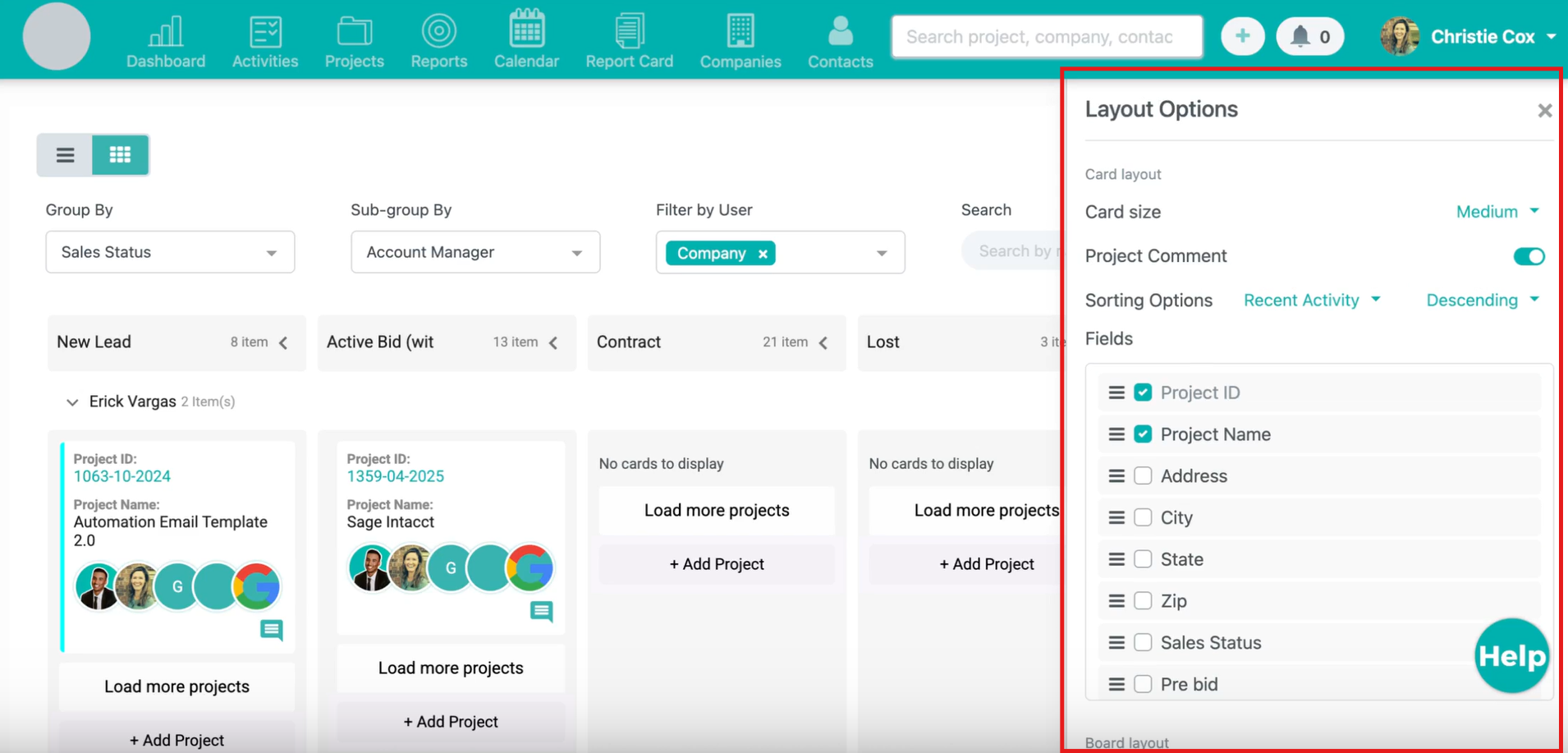Screen dimensions: 1568x753
Task: Open the Dashboard section
Action: point(166,42)
